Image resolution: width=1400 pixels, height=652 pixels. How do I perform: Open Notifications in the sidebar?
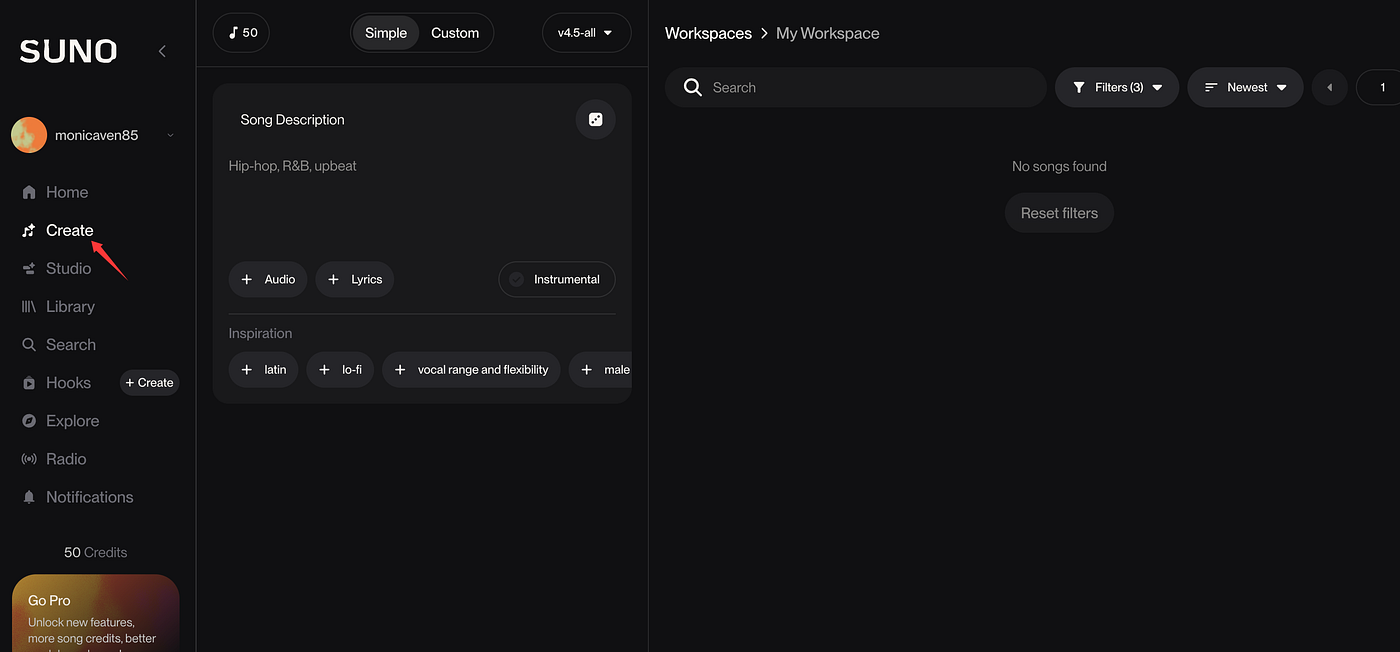[89, 497]
